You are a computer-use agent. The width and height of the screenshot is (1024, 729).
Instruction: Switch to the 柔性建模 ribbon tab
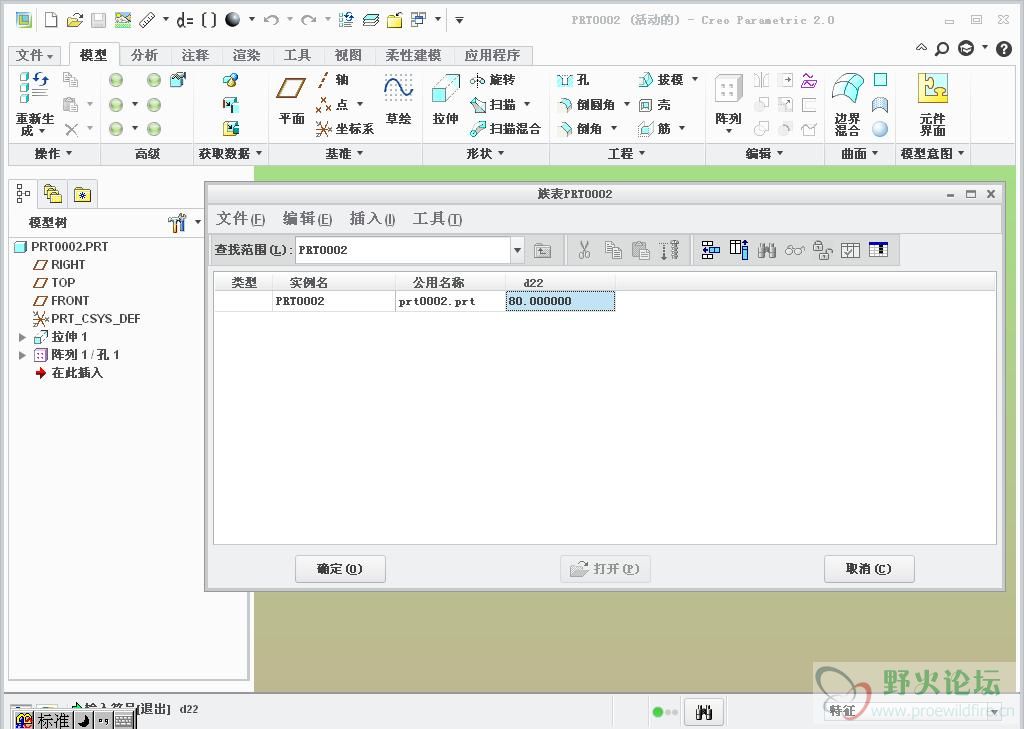(413, 56)
